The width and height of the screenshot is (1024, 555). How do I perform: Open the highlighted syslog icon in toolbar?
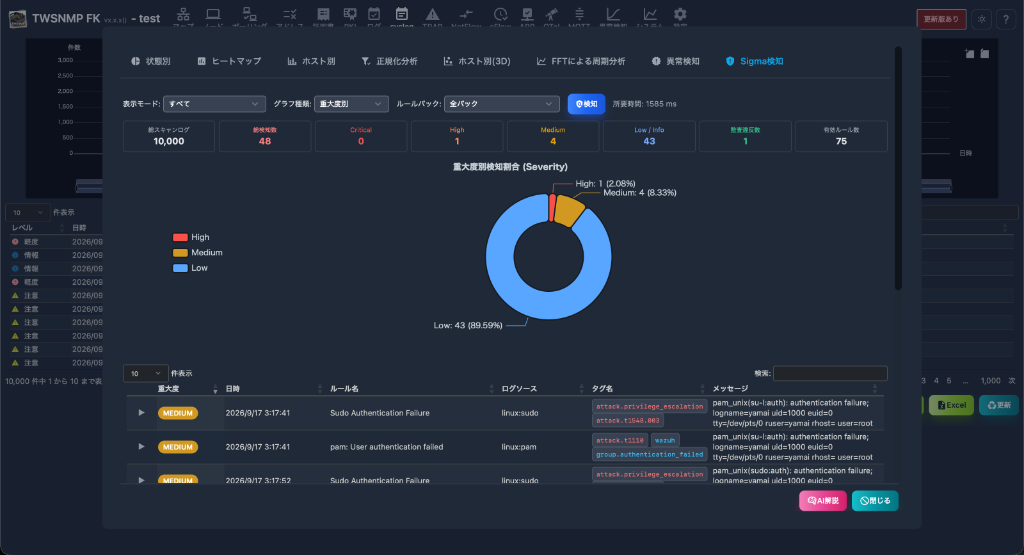tap(402, 14)
